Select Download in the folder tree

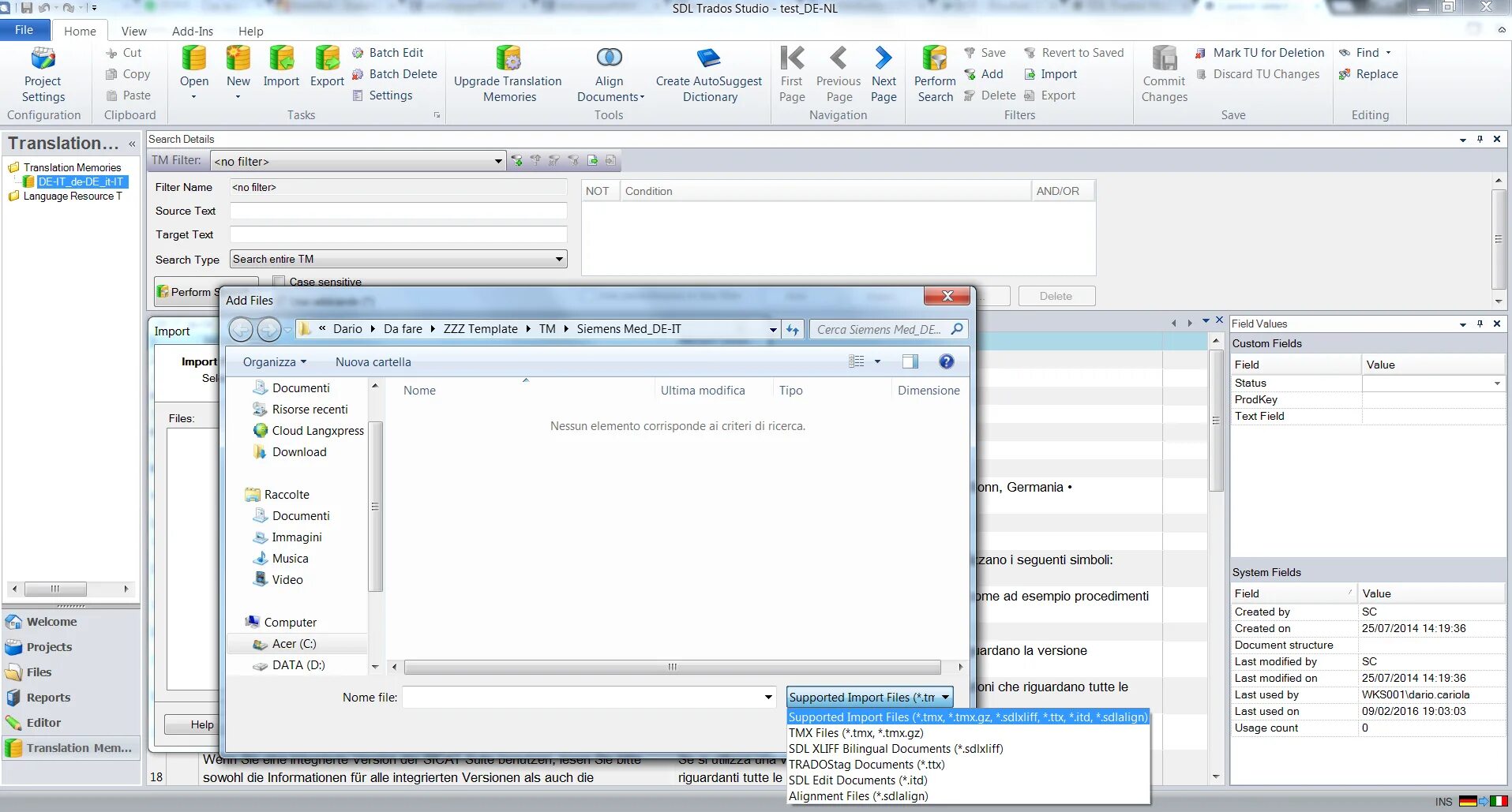click(x=299, y=452)
